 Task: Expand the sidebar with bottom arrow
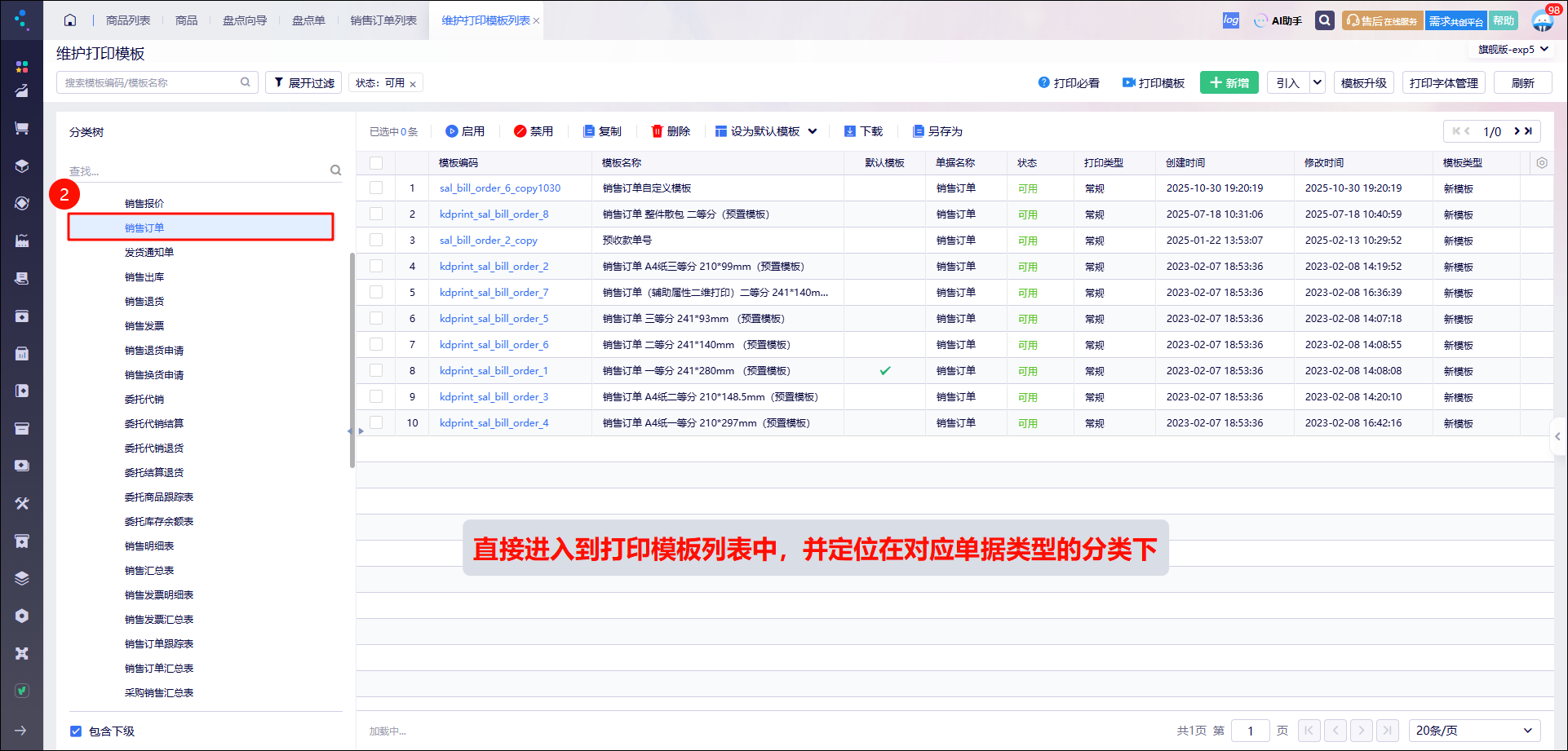click(x=21, y=731)
